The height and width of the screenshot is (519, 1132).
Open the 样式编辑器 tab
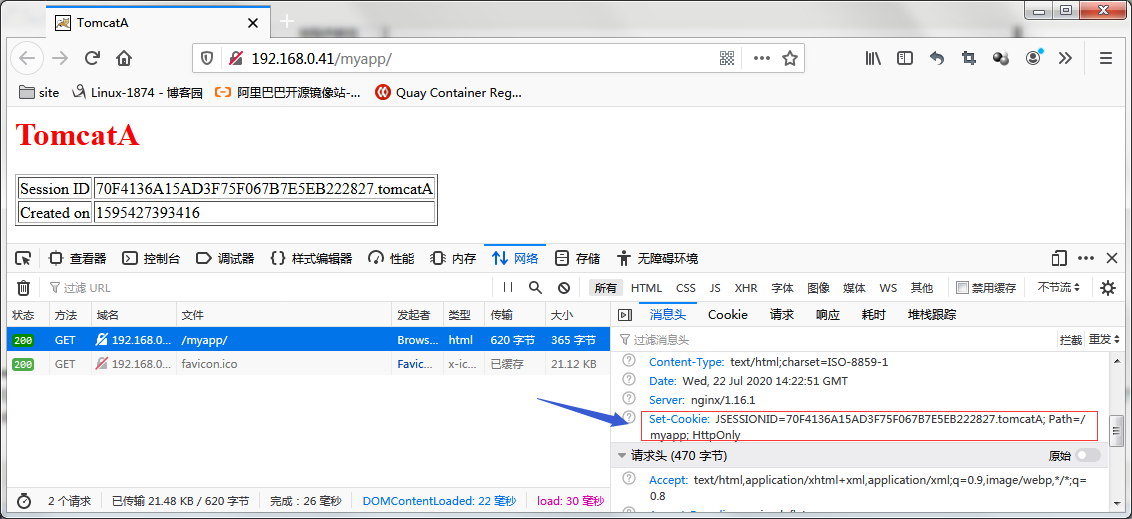[311, 258]
